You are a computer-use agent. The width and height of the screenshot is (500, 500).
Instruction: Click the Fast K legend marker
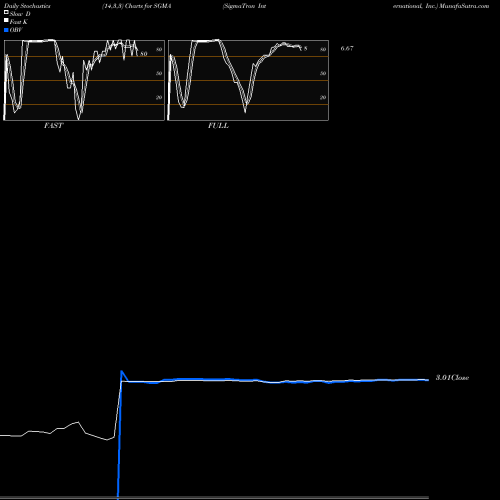click(x=6, y=21)
